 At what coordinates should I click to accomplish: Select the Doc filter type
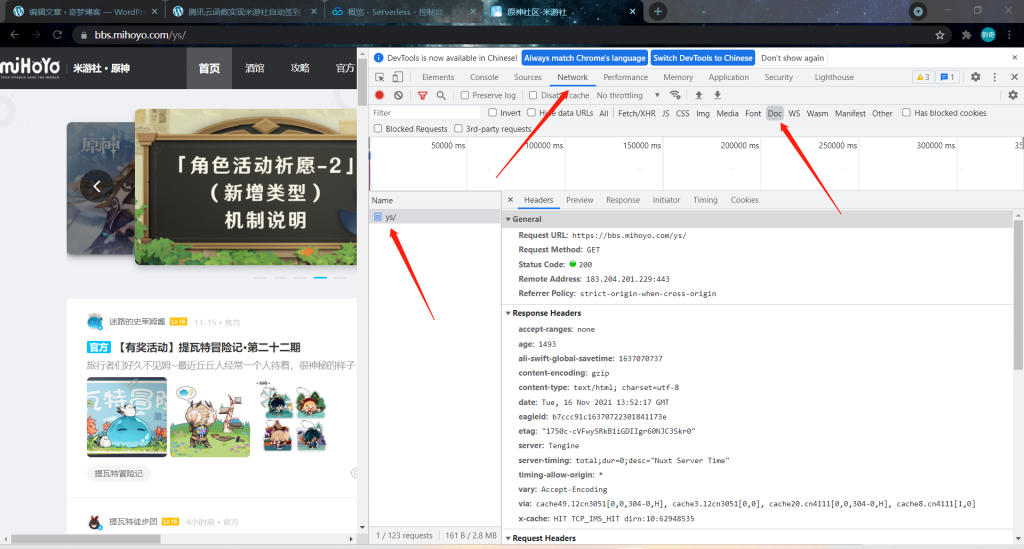(775, 113)
